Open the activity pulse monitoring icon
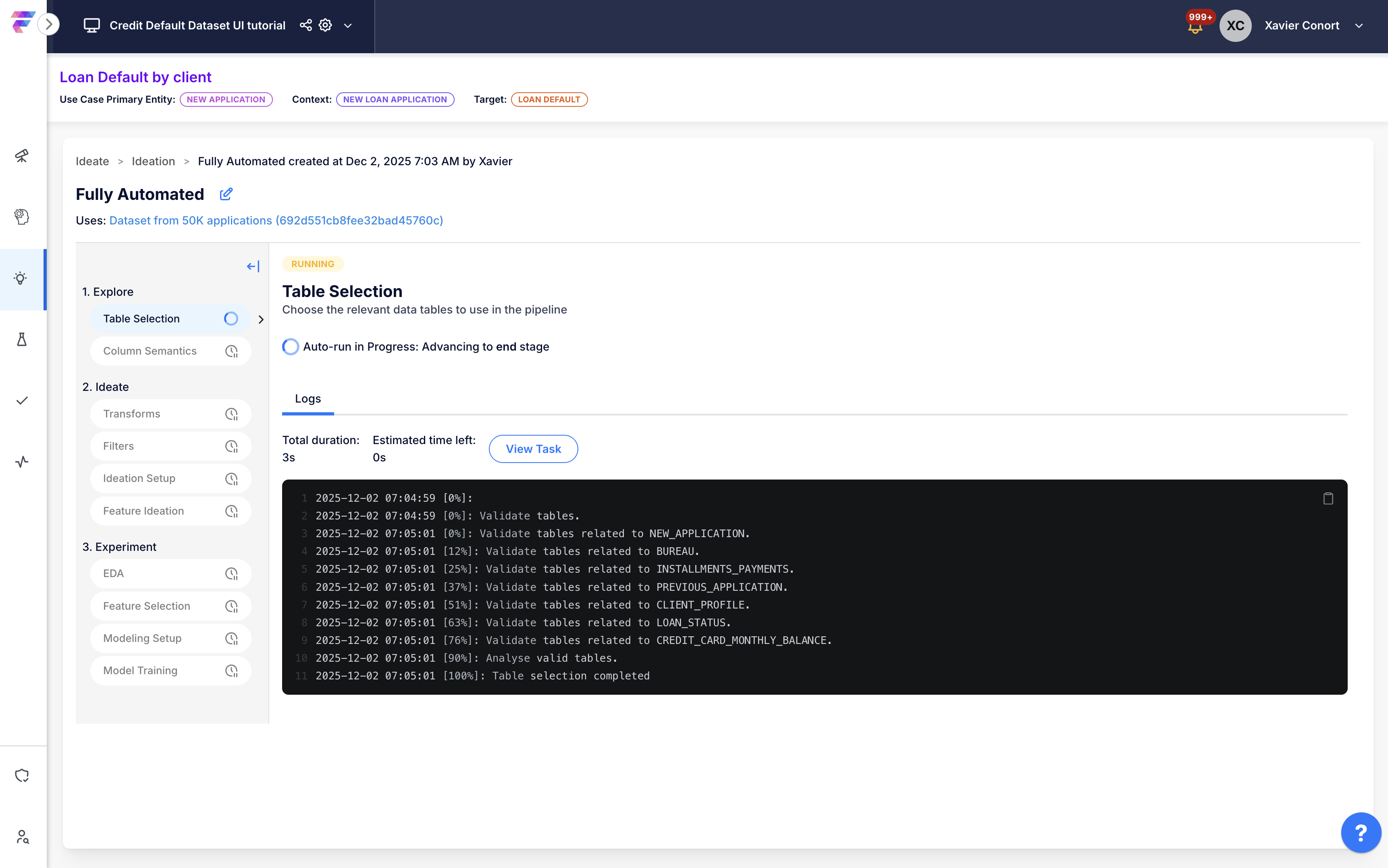Viewport: 1388px width, 868px height. (x=22, y=461)
